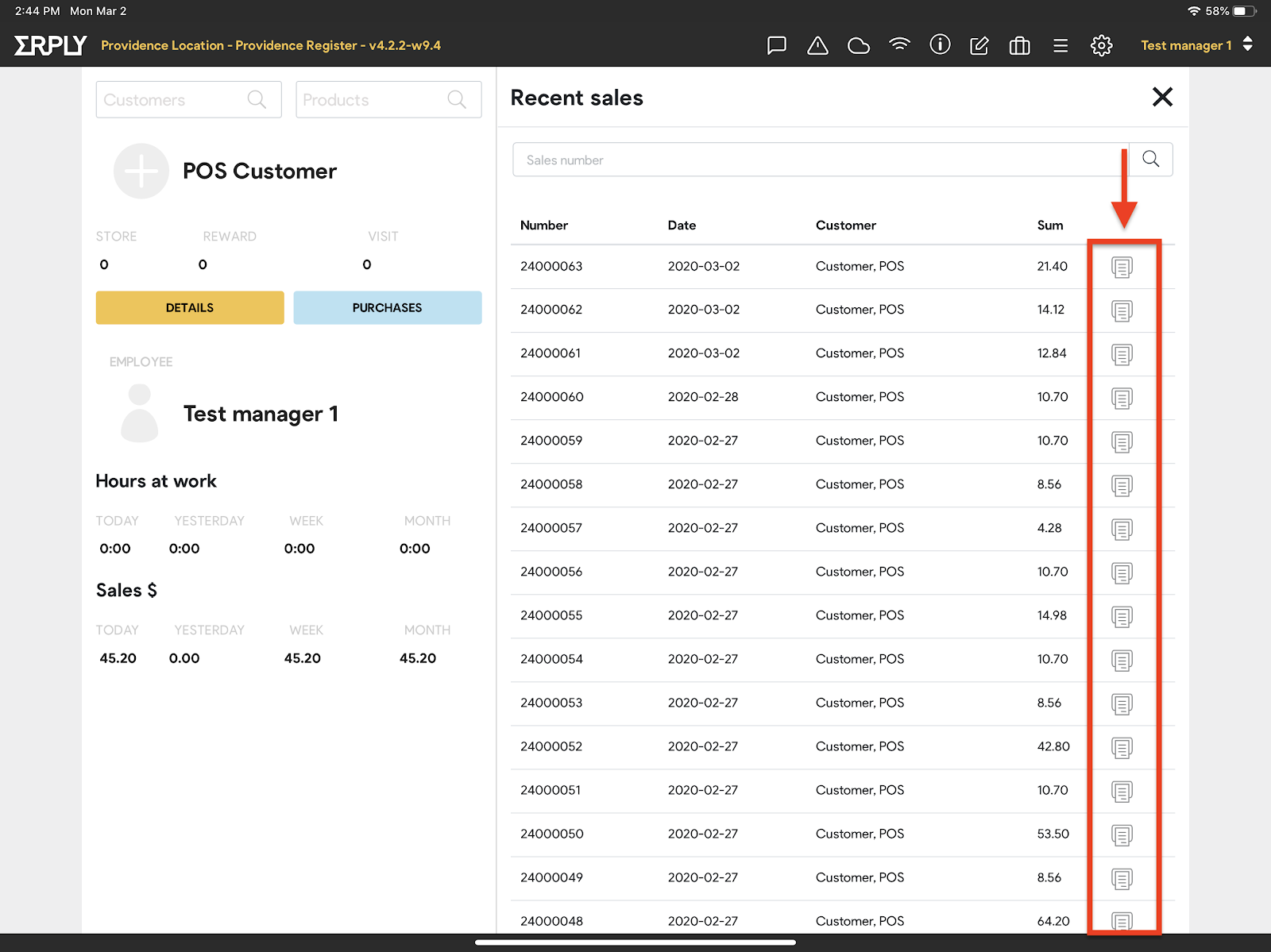Click the Products search field

[x=388, y=100]
